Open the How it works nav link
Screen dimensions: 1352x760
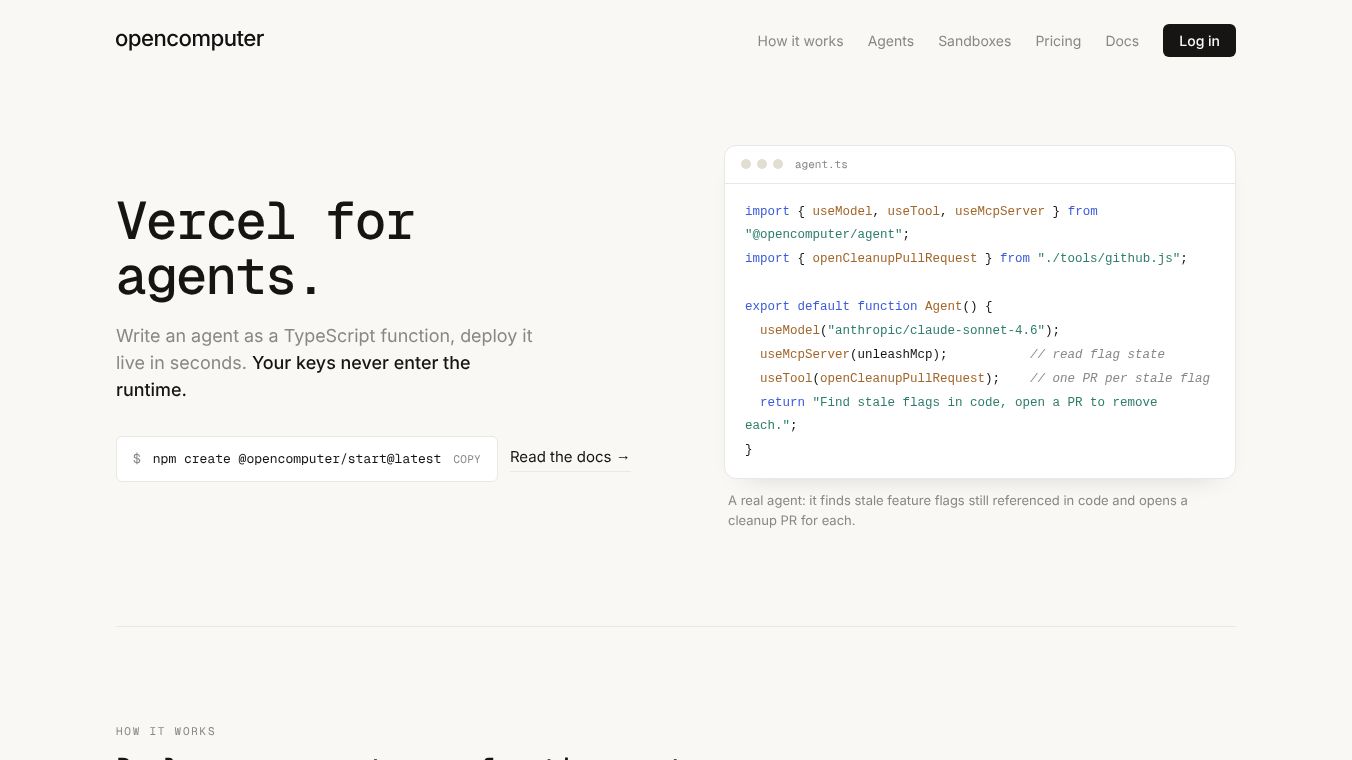coord(800,41)
